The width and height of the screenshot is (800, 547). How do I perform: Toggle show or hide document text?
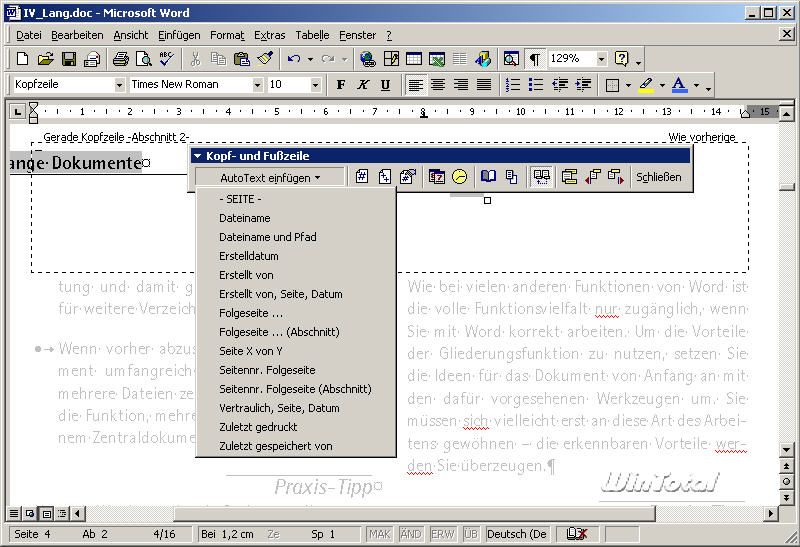(x=511, y=177)
